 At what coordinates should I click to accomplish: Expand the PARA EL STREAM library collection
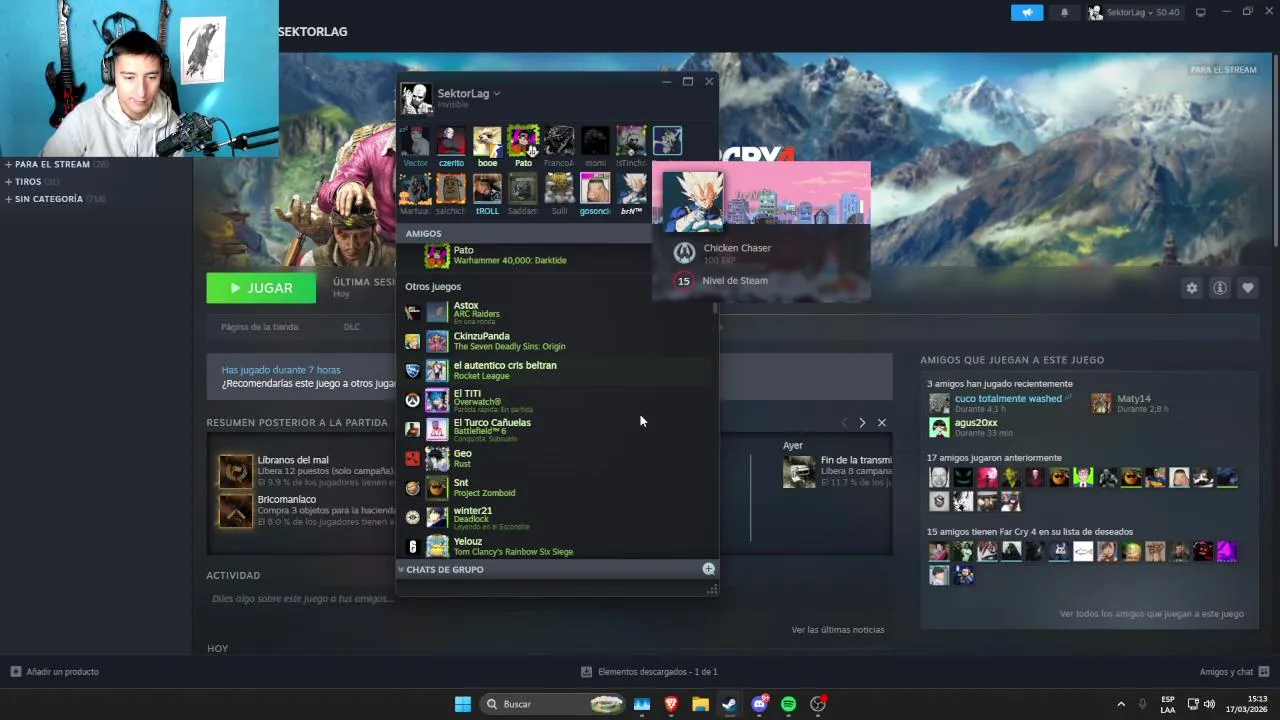(57, 164)
